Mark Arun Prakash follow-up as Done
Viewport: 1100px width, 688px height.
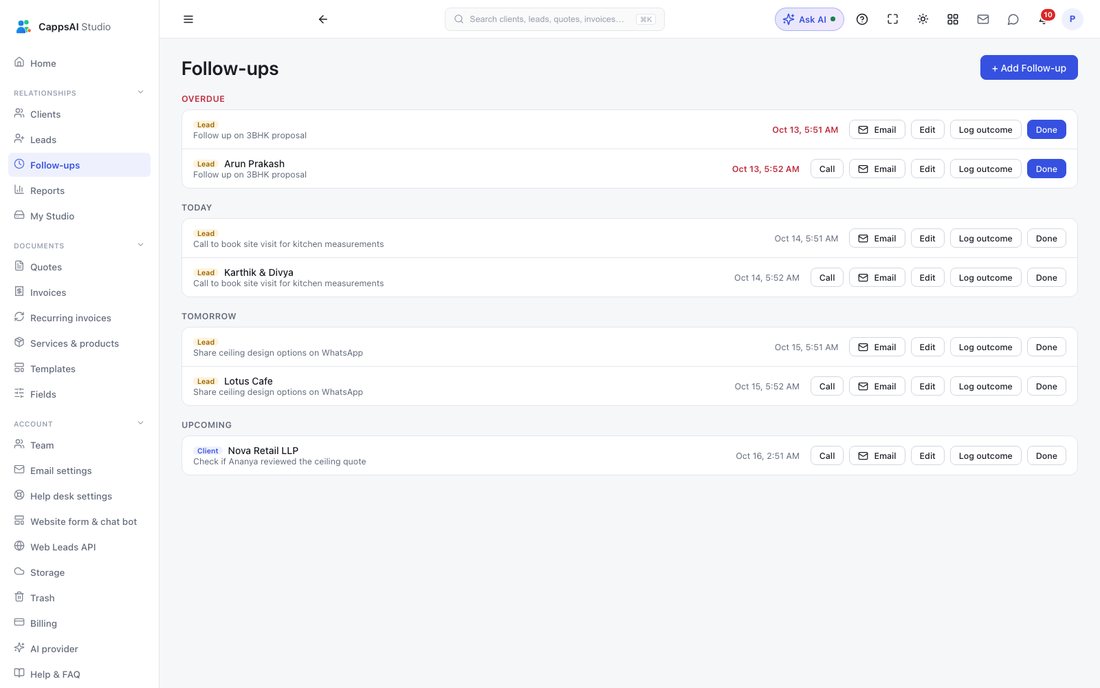(1046, 169)
